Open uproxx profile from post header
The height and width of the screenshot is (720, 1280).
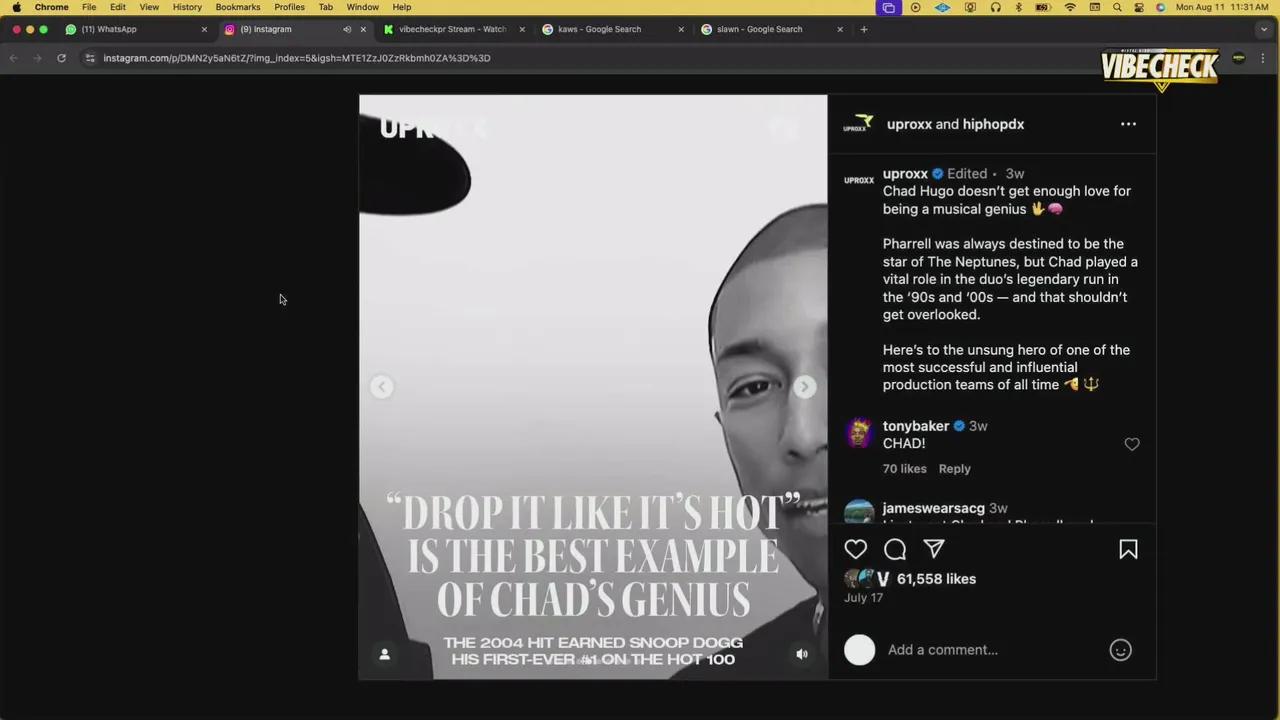click(909, 124)
